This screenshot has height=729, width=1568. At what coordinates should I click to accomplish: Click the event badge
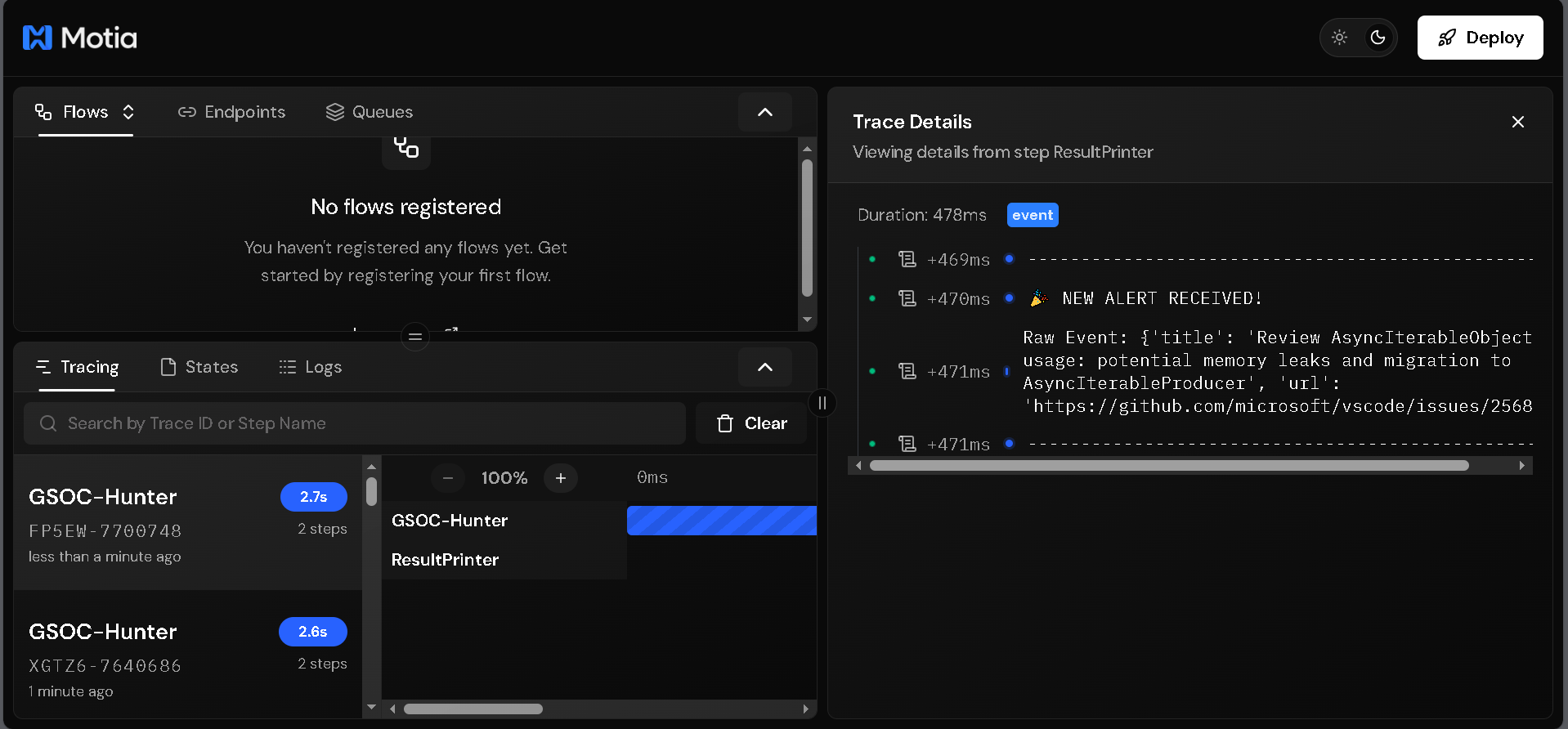pyautogui.click(x=1033, y=215)
